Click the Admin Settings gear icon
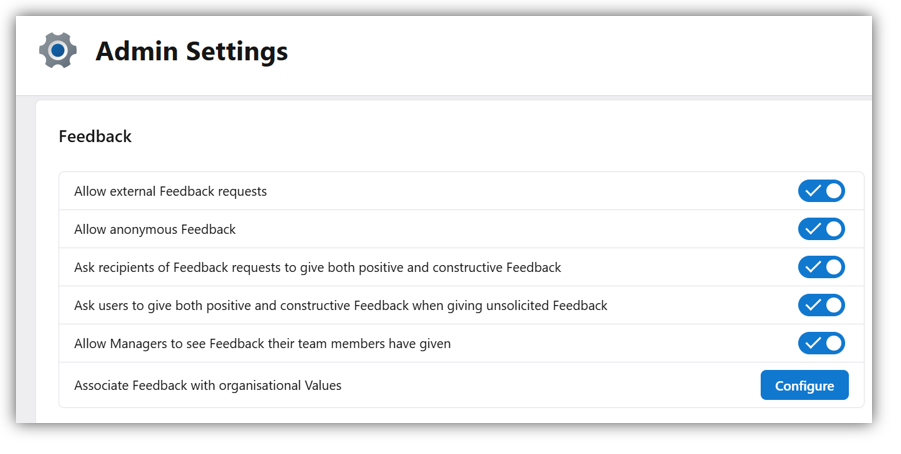Image resolution: width=901 pixels, height=454 pixels. point(58,50)
